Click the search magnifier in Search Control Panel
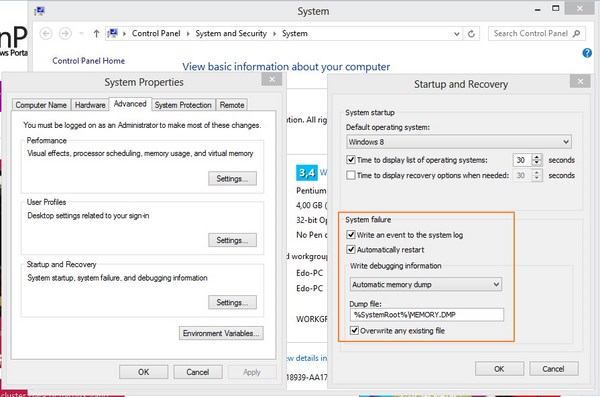 coord(576,34)
